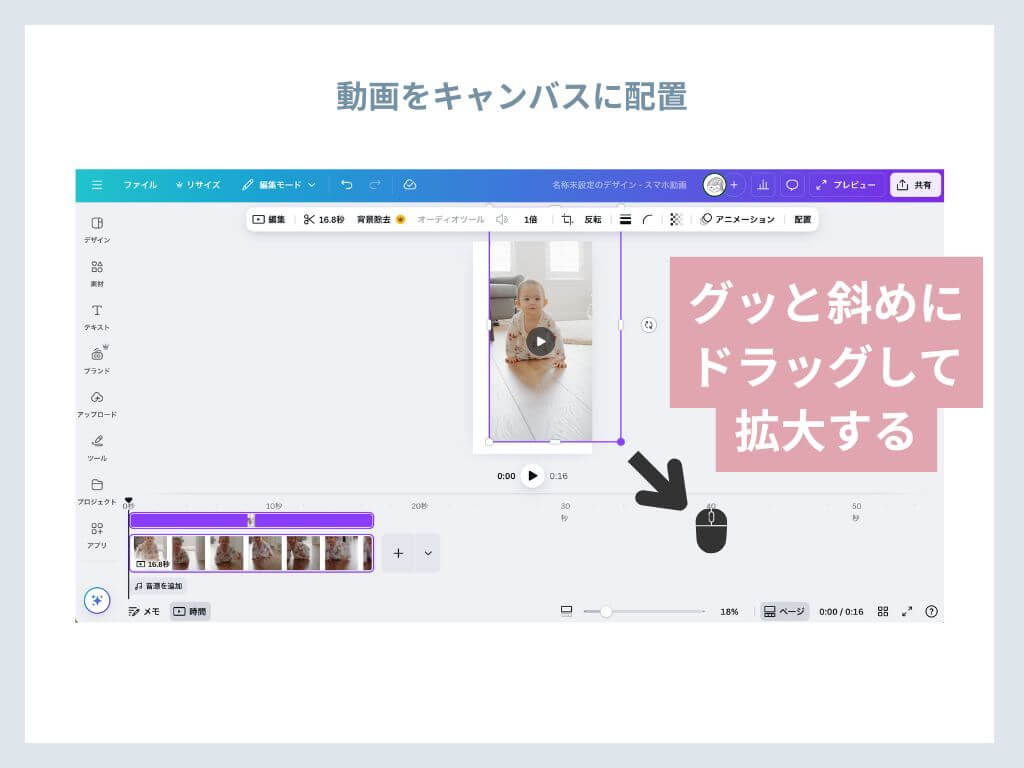Toggle the ページ pages view
Screen dimensions: 1024x768
click(x=783, y=611)
